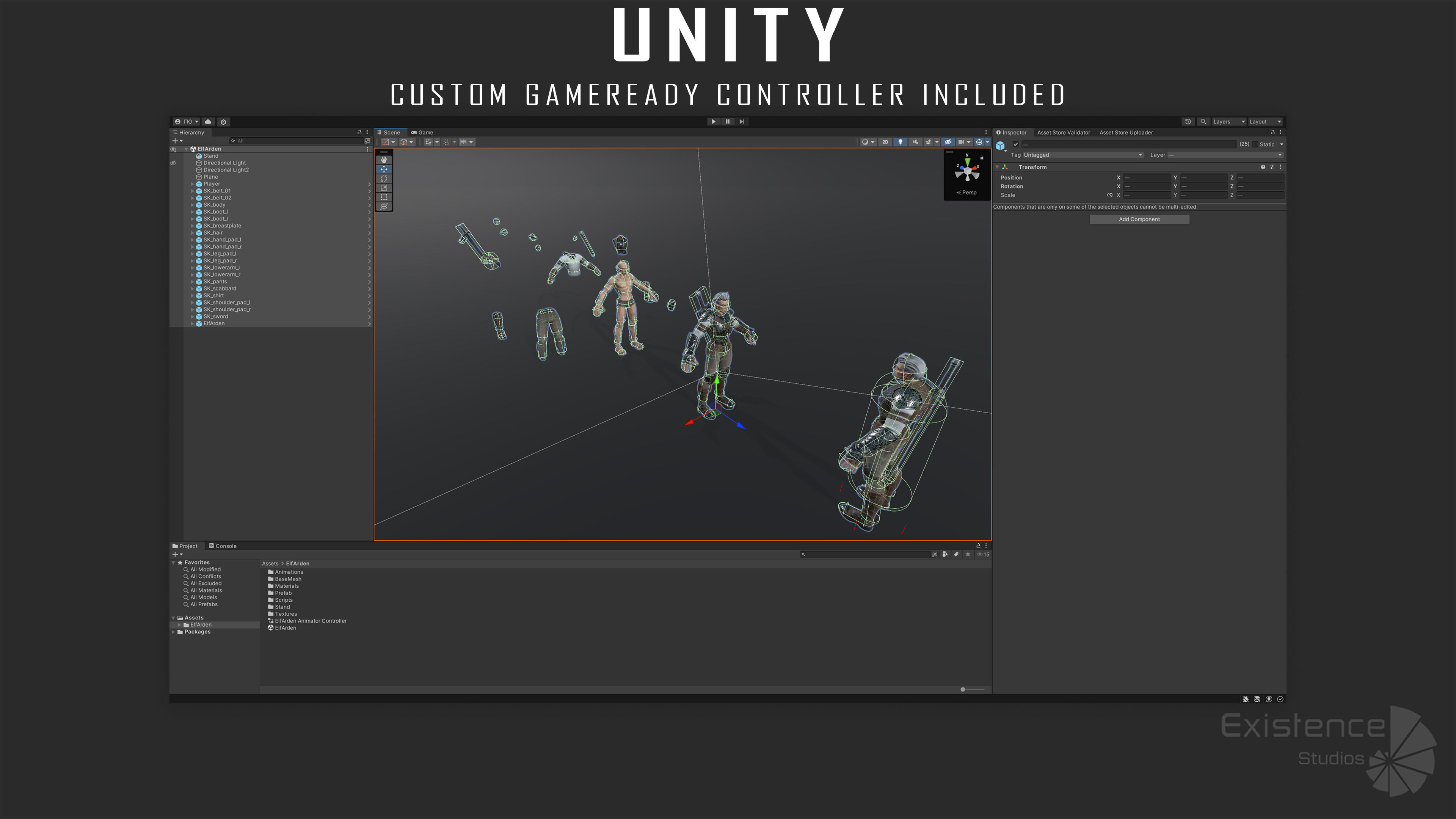Expand the Player object in Hierarchy
1456x819 pixels.
(x=192, y=184)
